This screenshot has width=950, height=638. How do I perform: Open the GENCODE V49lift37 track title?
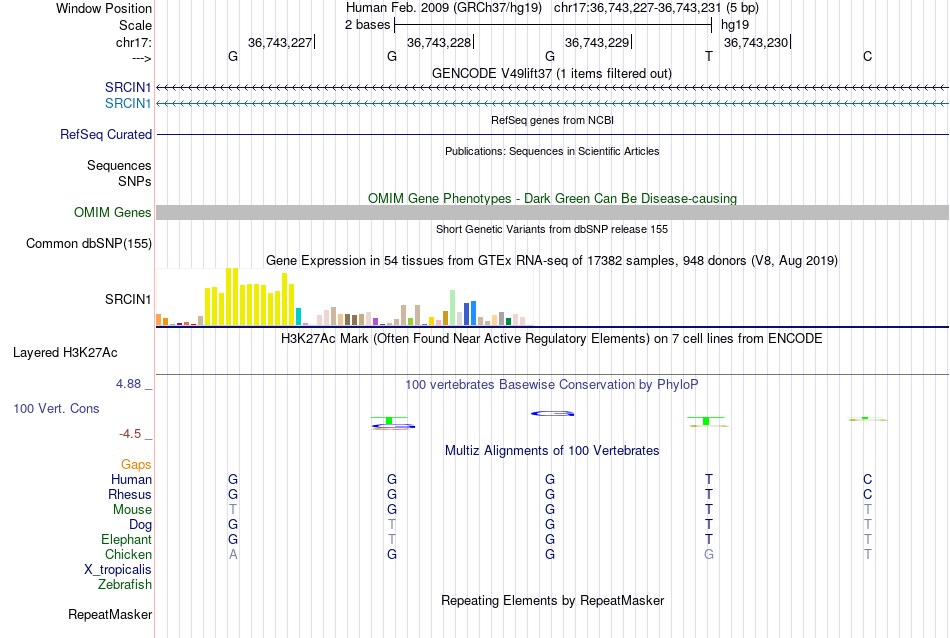click(x=551, y=73)
